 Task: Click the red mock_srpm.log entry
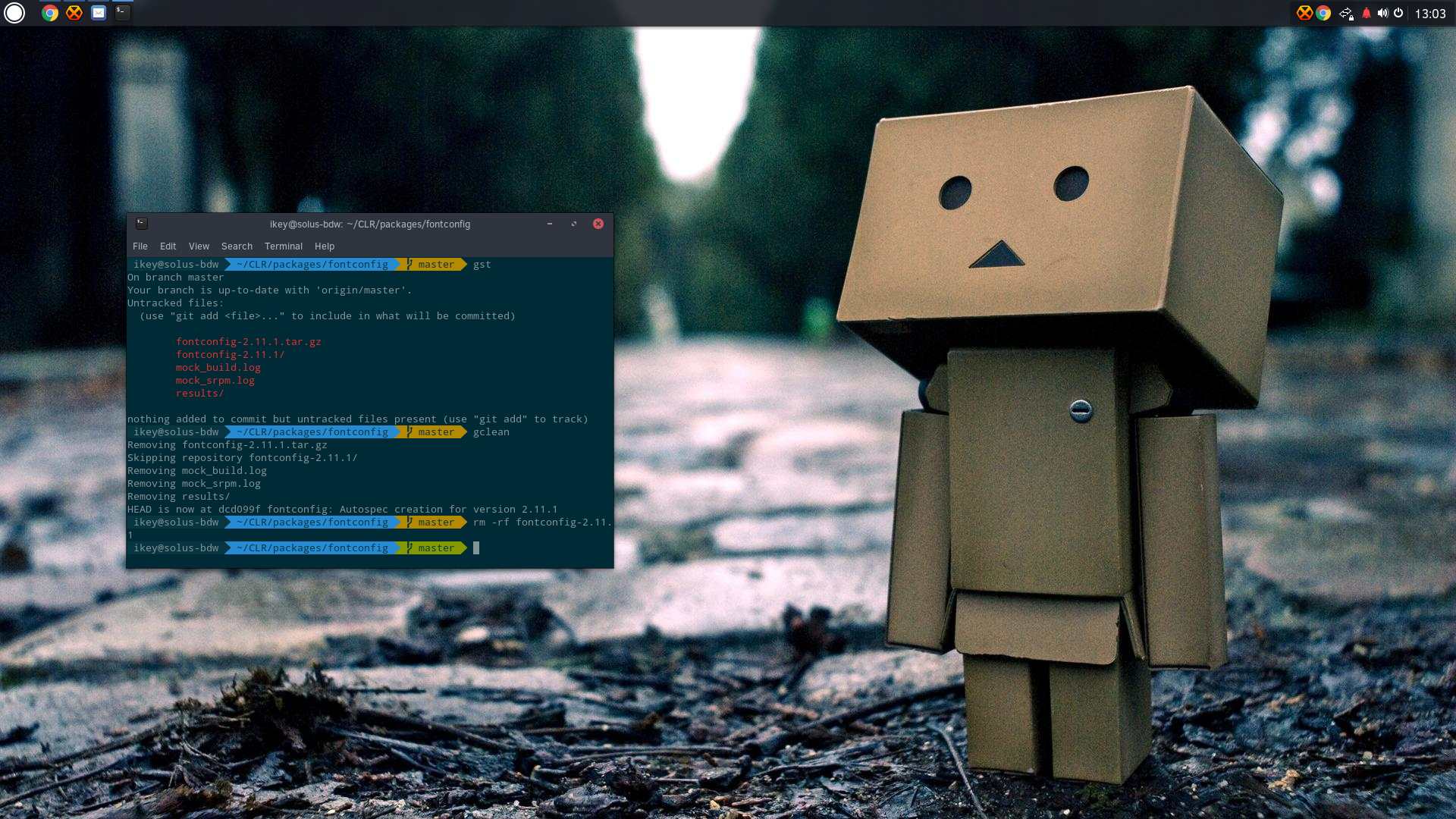(215, 381)
